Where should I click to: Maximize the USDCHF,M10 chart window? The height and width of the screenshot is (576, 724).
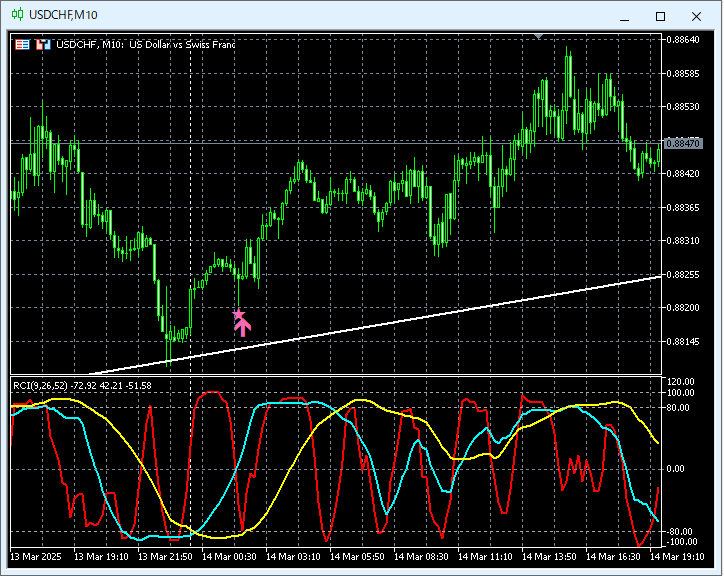(x=660, y=17)
